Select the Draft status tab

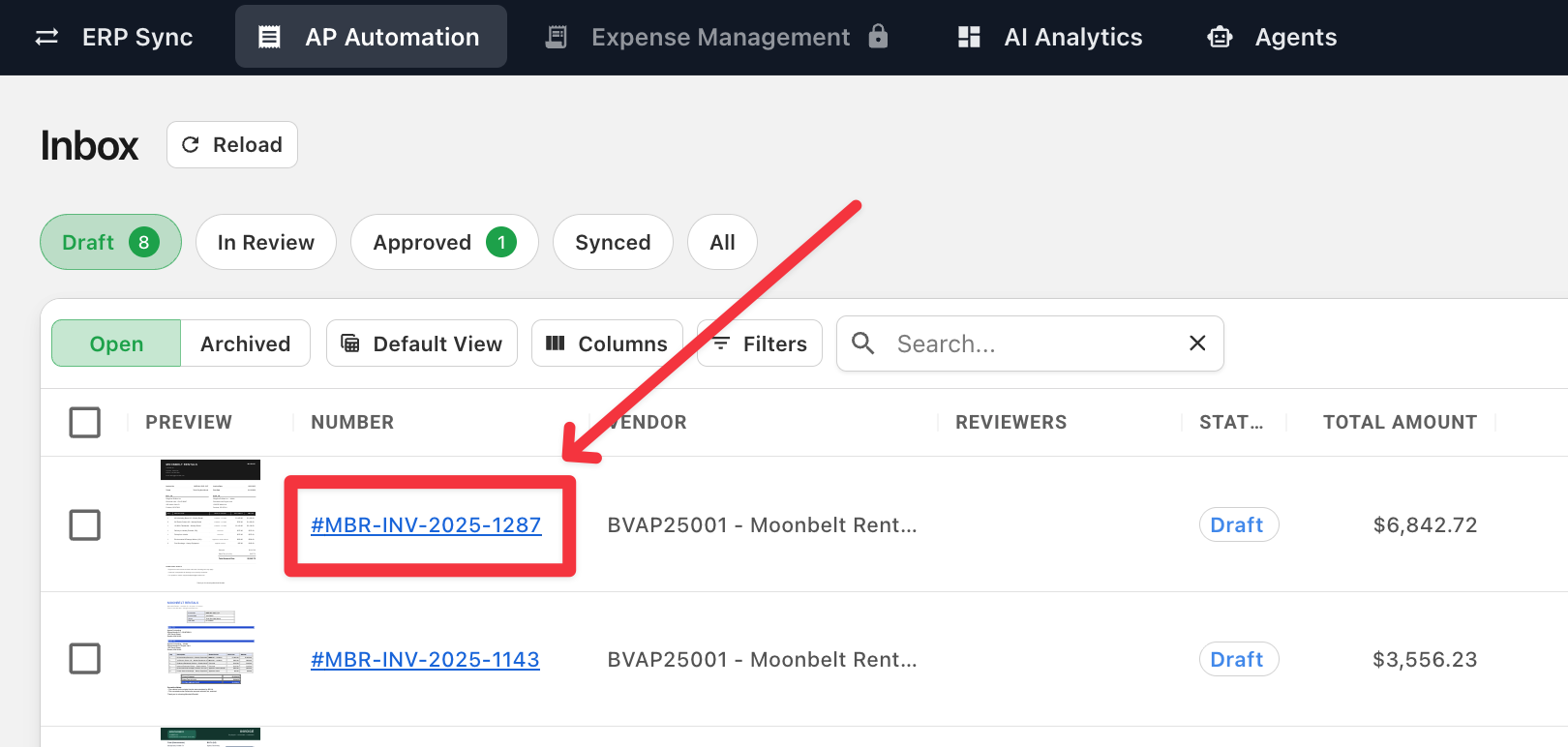coord(110,242)
